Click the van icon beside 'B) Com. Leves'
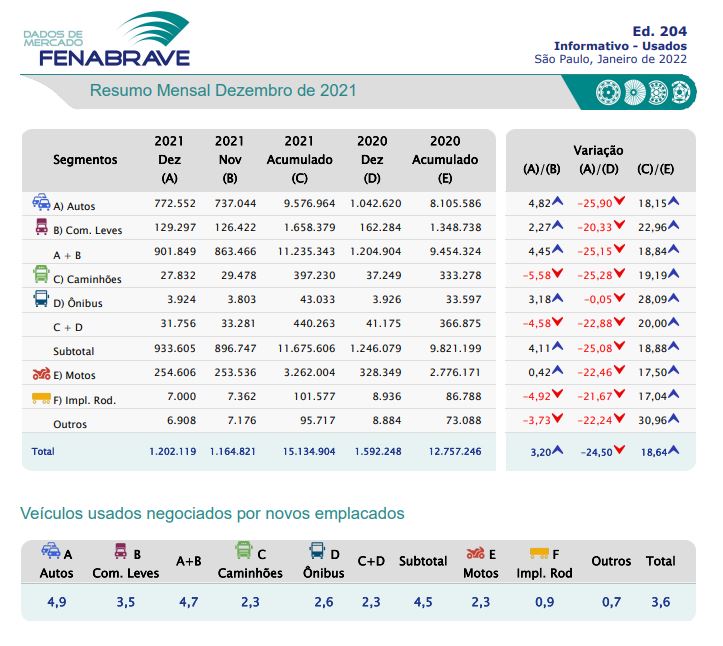The width and height of the screenshot is (723, 646). [41, 227]
